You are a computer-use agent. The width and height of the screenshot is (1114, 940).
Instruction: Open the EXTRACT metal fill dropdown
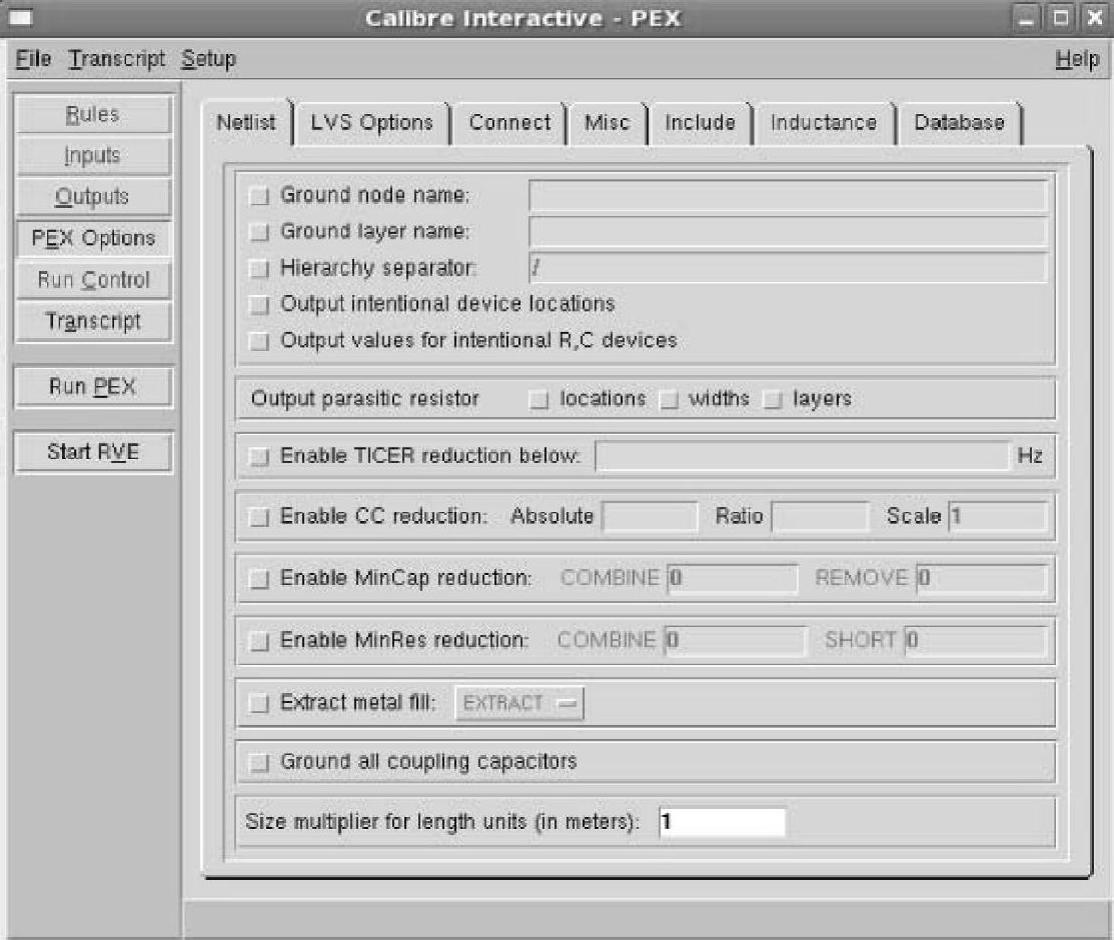pos(519,703)
